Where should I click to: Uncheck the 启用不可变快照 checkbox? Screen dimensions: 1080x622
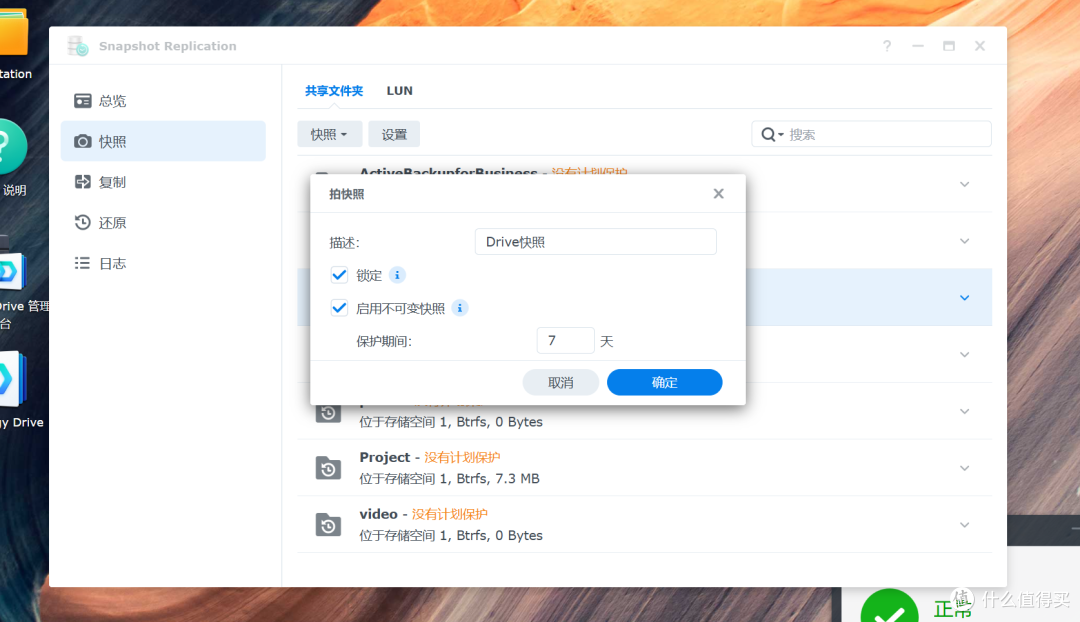point(339,308)
